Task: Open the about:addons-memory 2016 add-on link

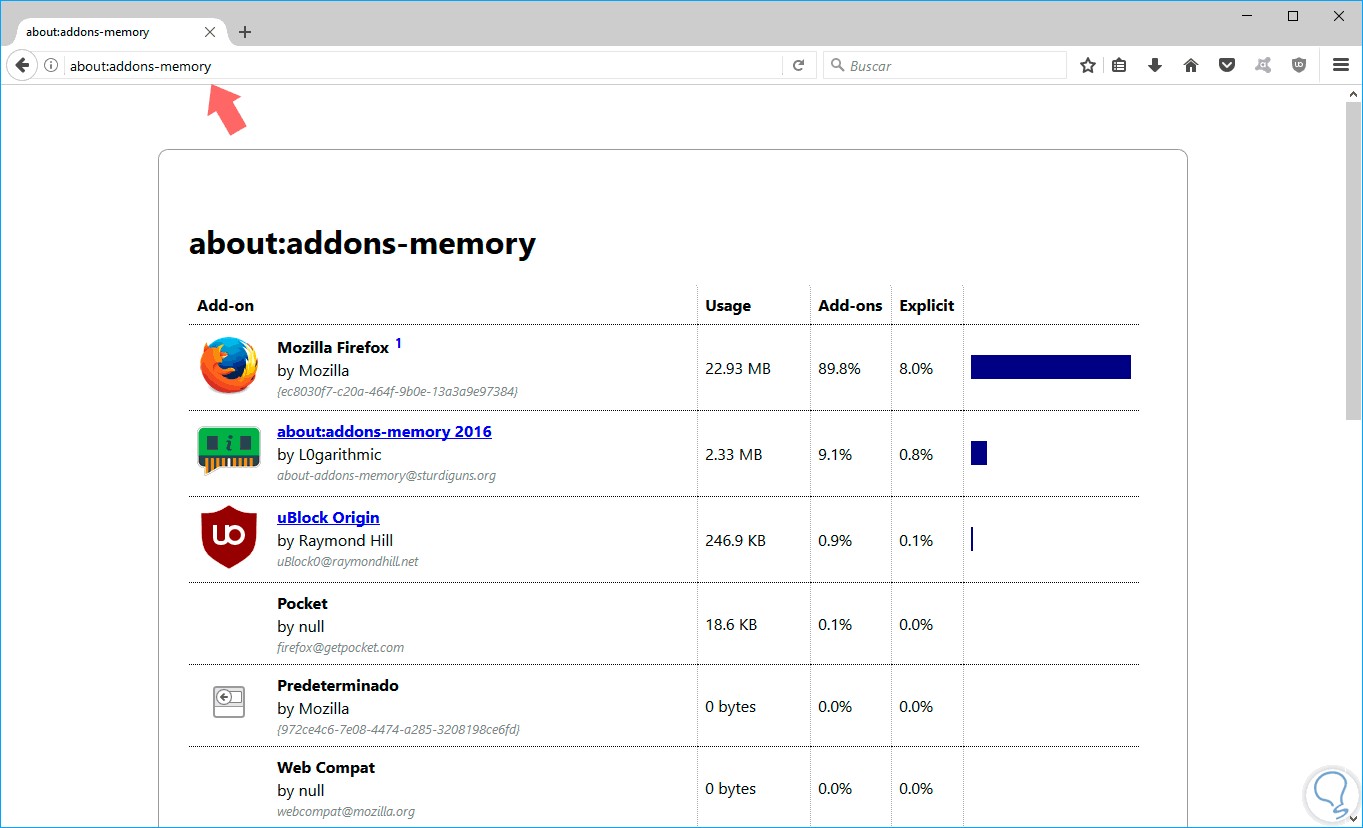Action: (384, 432)
